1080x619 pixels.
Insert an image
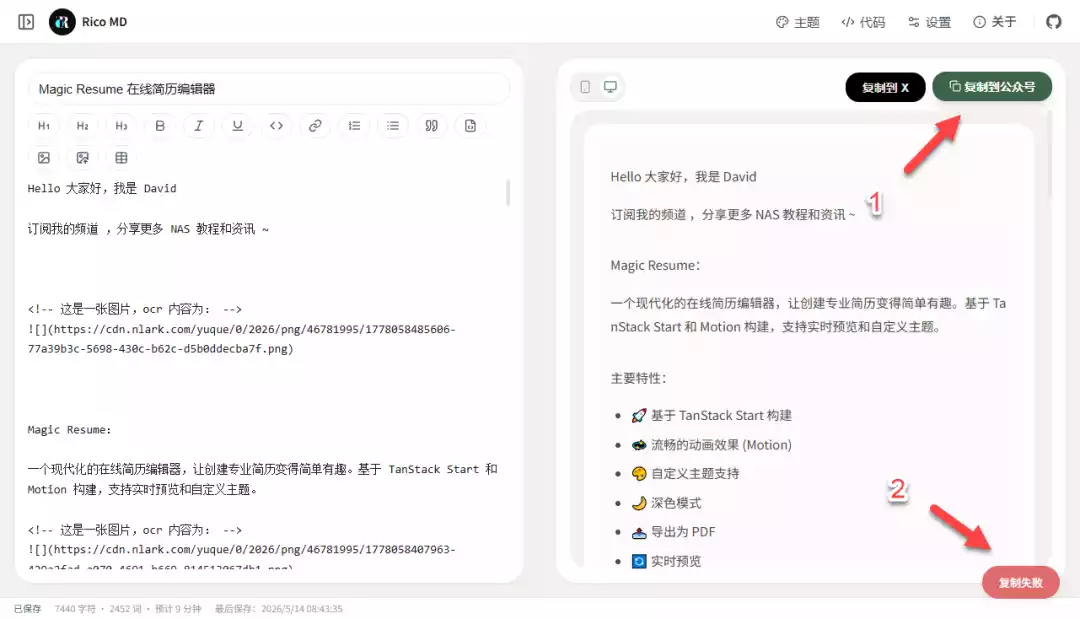point(44,158)
